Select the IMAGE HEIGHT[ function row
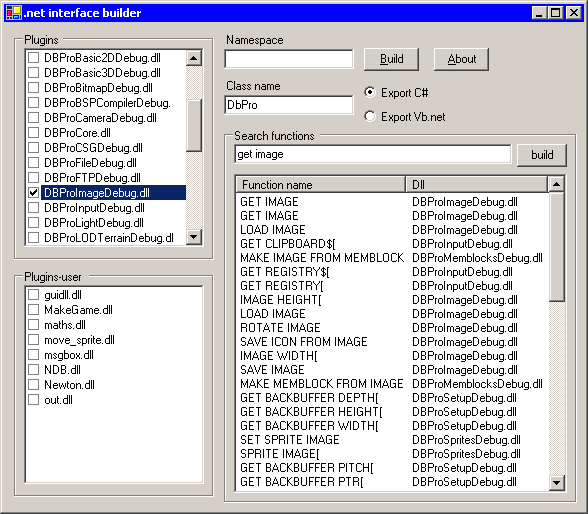Image resolution: width=588 pixels, height=514 pixels. pyautogui.click(x=393, y=300)
